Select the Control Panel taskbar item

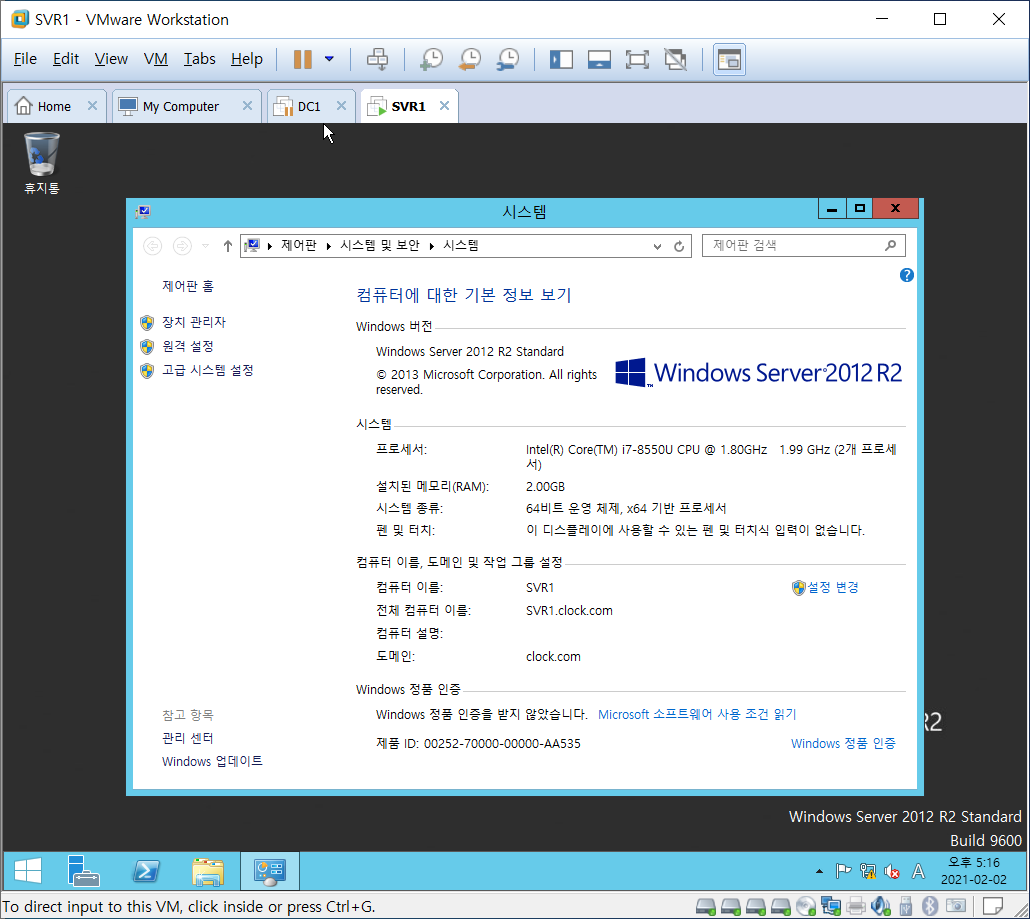(x=270, y=871)
